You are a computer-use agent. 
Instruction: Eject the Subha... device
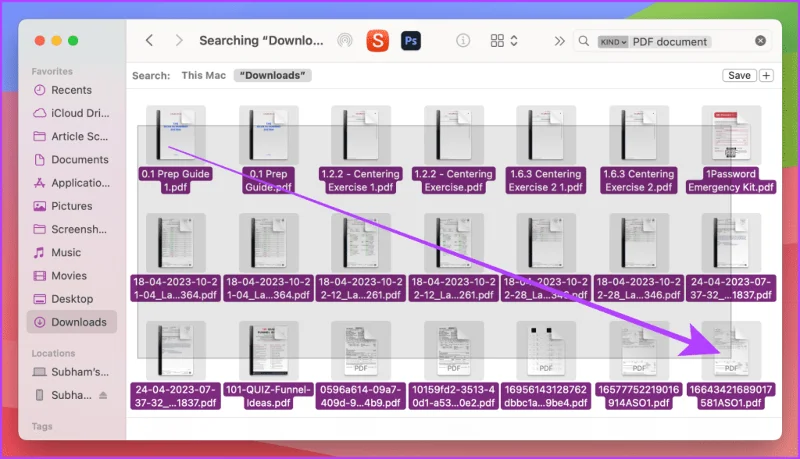(x=103, y=395)
